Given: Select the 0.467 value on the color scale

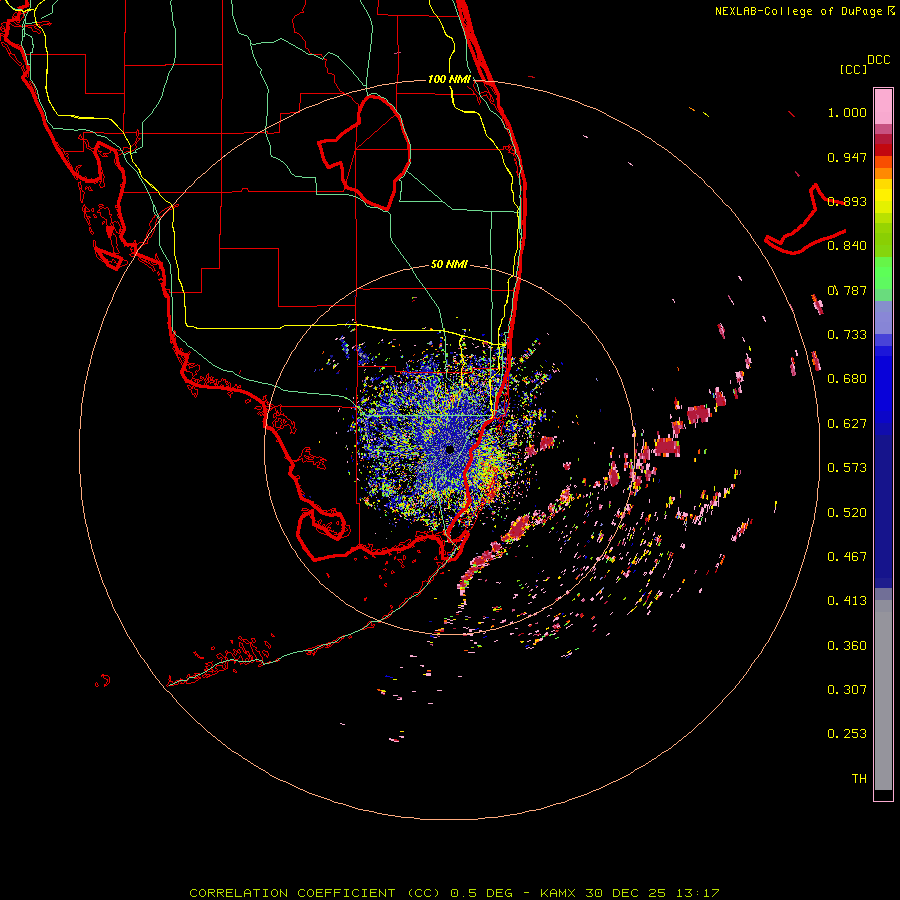Looking at the screenshot, I should 847,557.
